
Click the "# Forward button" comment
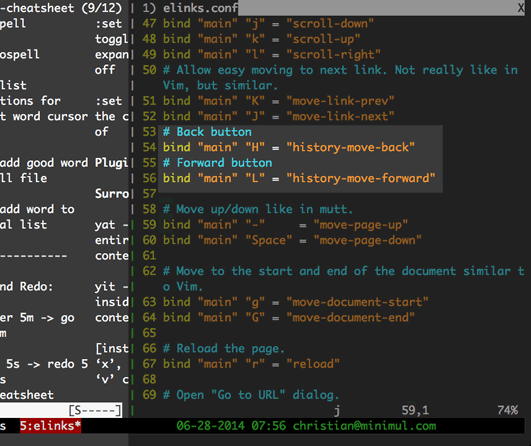217,163
